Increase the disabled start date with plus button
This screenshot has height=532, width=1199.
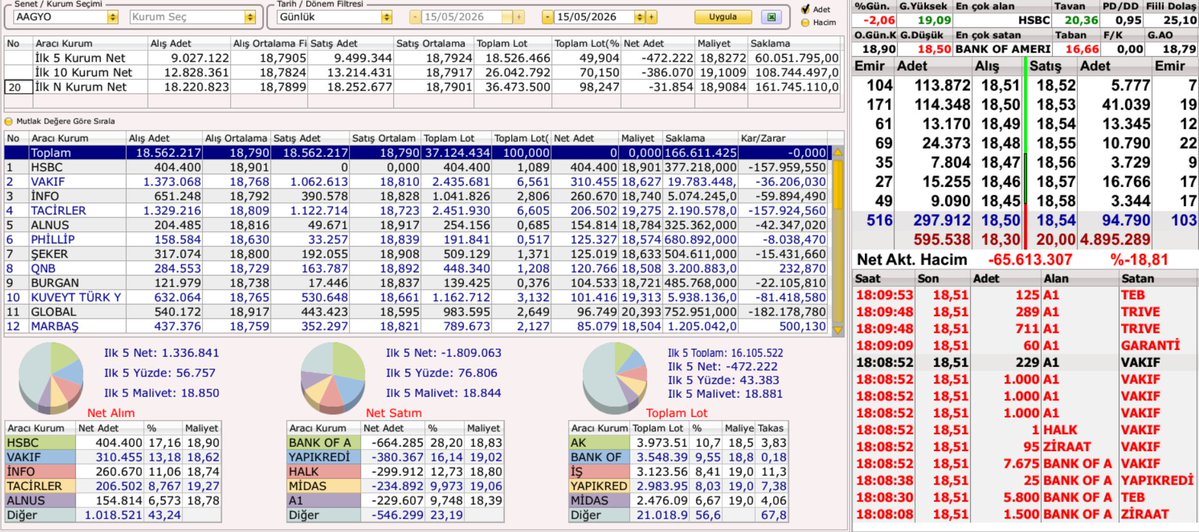[x=519, y=17]
